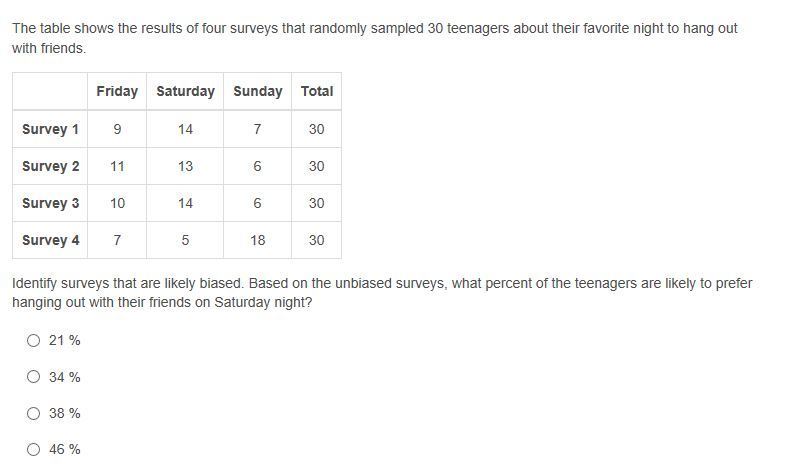
Task: Select the Sunday column header
Action: click(257, 91)
